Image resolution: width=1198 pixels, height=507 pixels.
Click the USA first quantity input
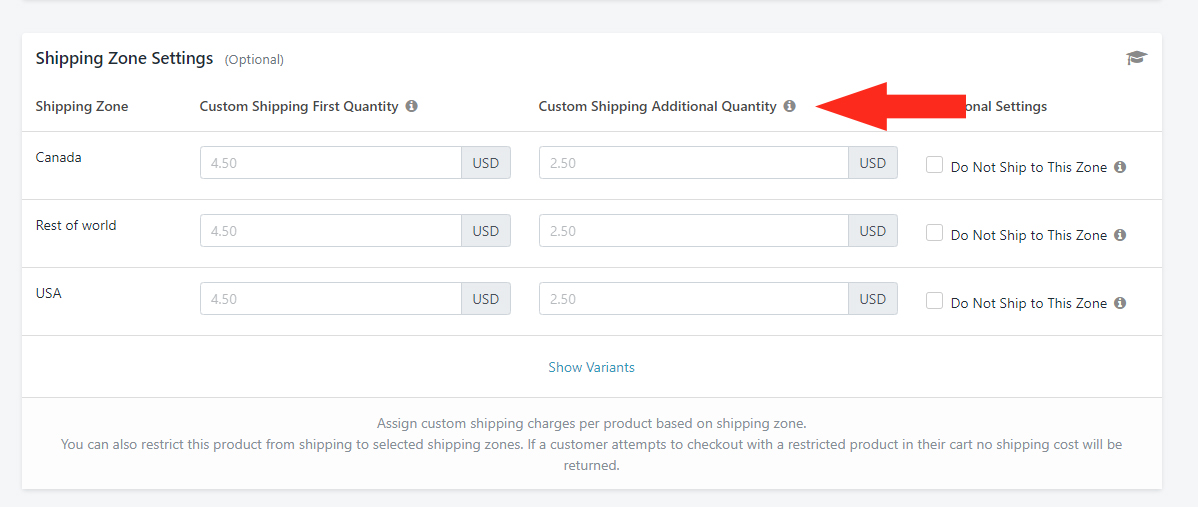click(331, 299)
